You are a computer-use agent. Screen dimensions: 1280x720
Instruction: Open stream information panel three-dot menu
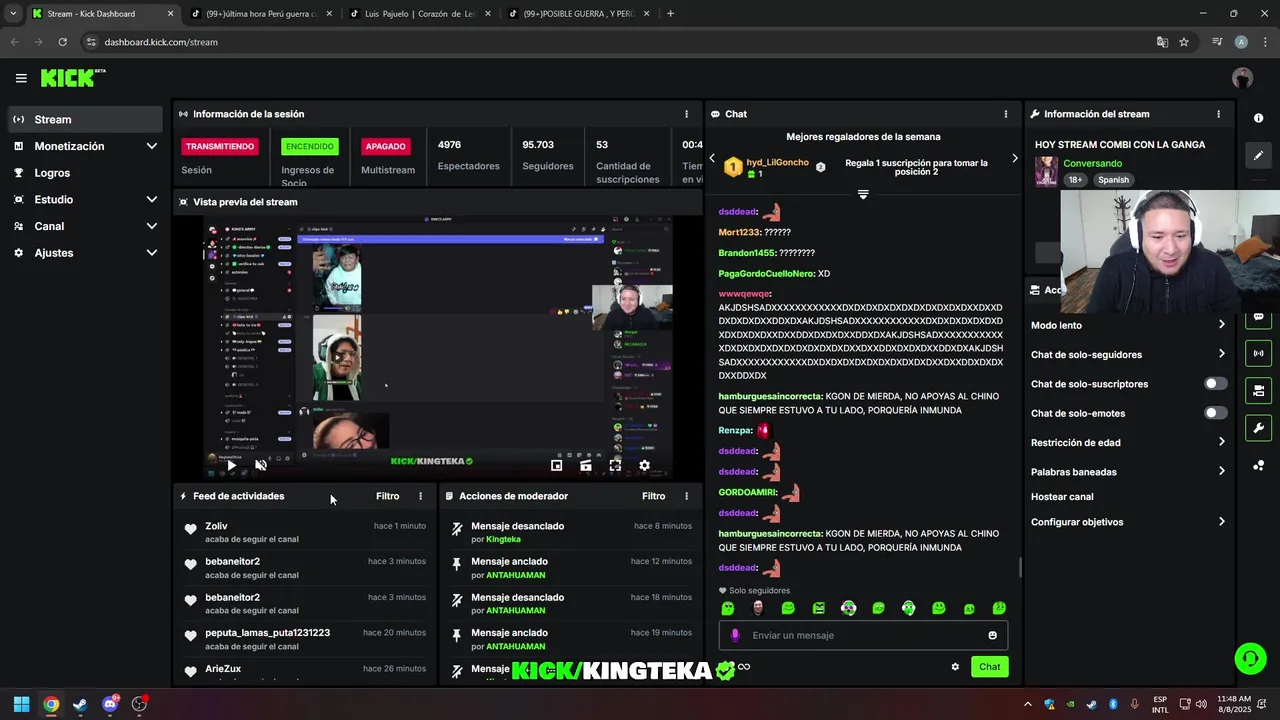tap(1218, 114)
